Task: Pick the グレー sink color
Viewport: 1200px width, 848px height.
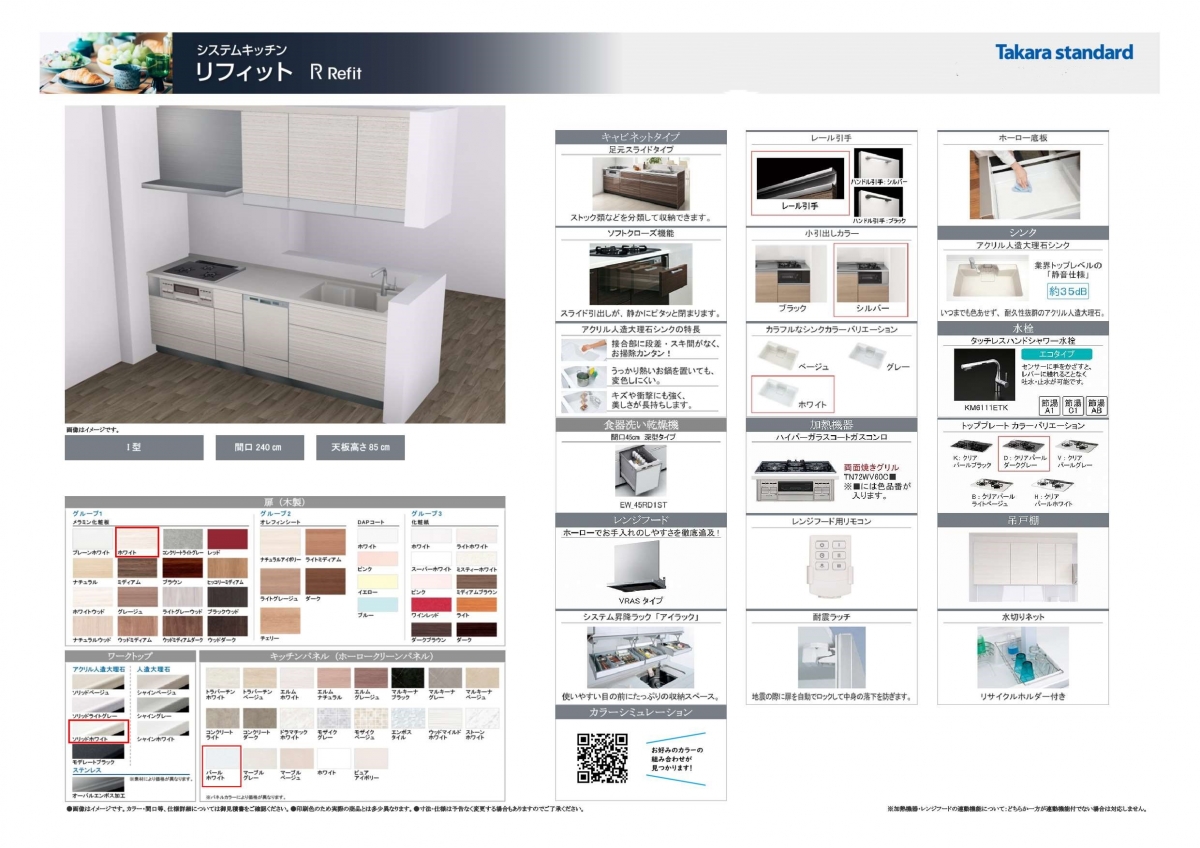Action: coord(869,353)
